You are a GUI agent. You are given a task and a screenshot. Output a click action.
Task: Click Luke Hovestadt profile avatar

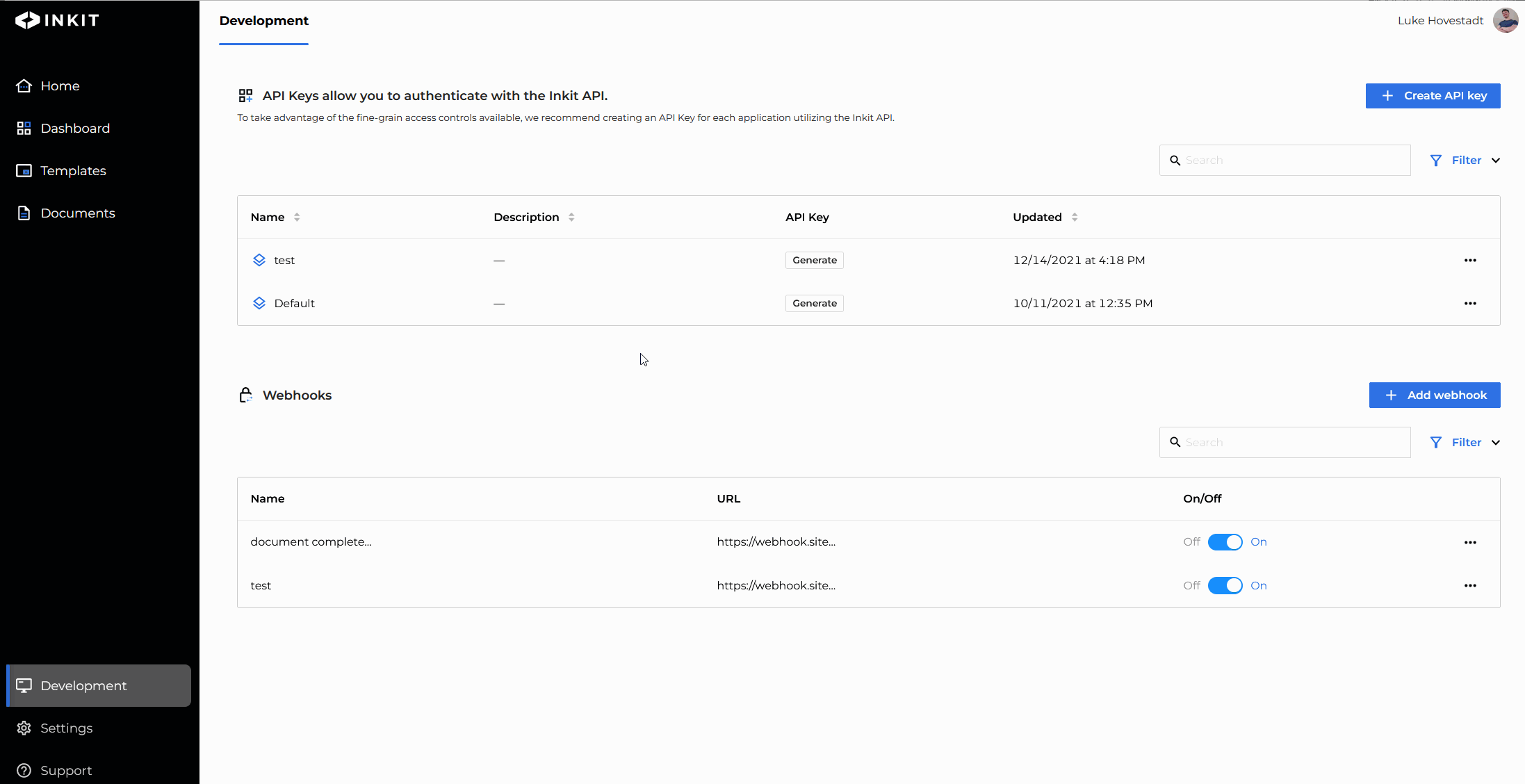click(1506, 20)
